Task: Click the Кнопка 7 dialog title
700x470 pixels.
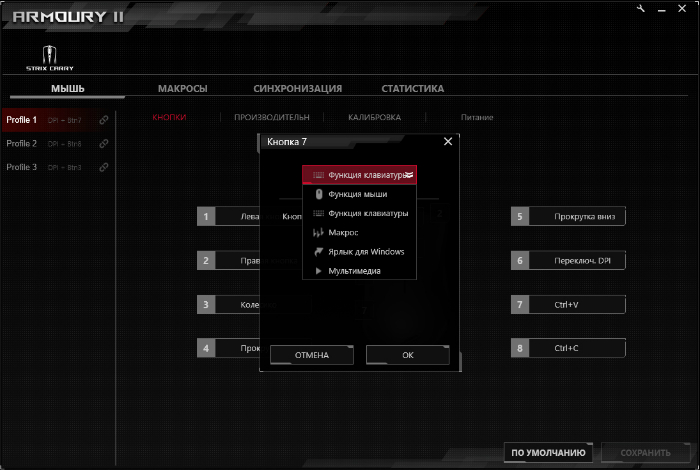Action: tap(287, 141)
